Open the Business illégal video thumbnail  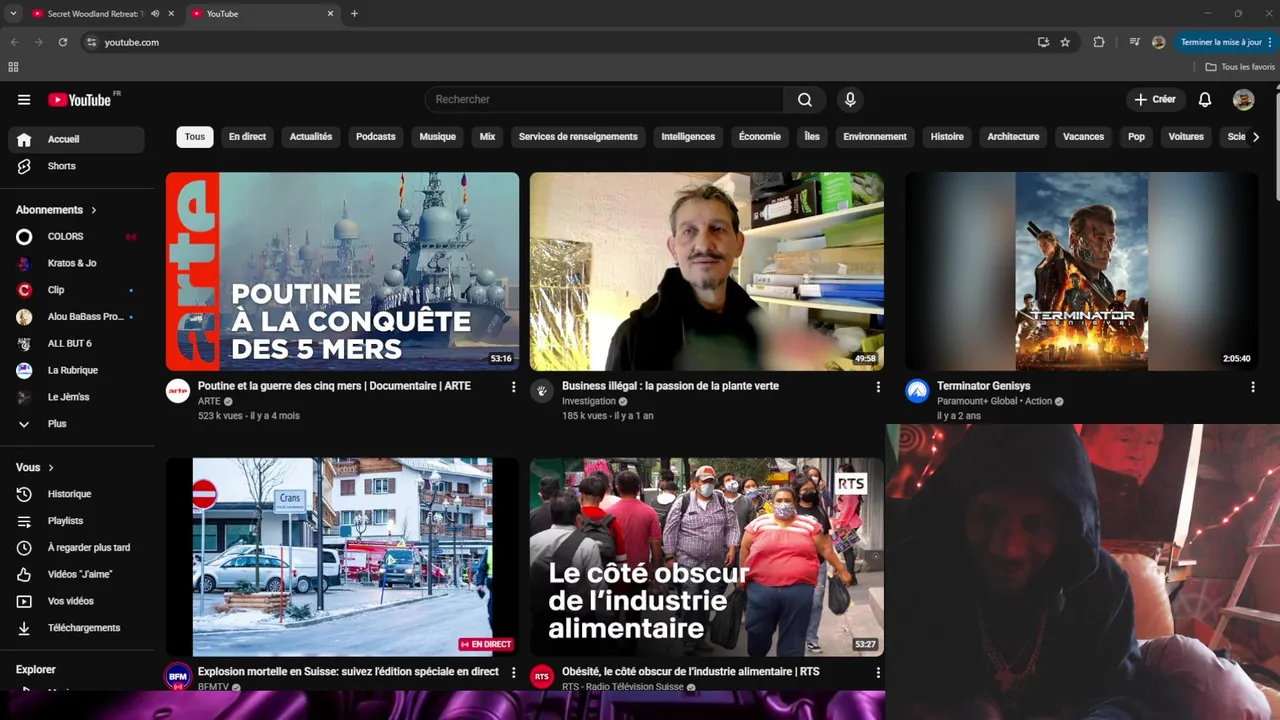[707, 271]
